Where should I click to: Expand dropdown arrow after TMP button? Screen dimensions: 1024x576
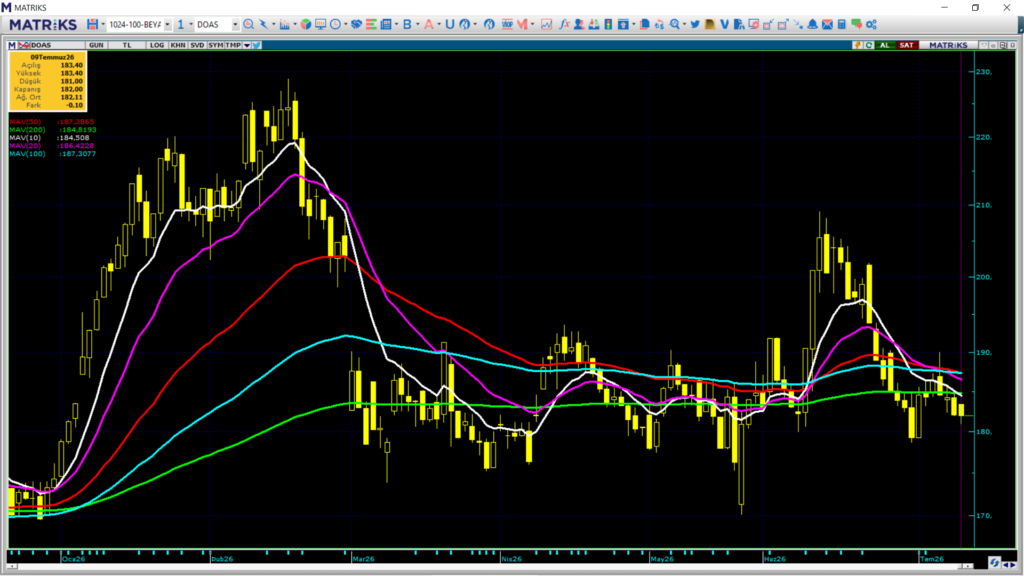coord(247,45)
